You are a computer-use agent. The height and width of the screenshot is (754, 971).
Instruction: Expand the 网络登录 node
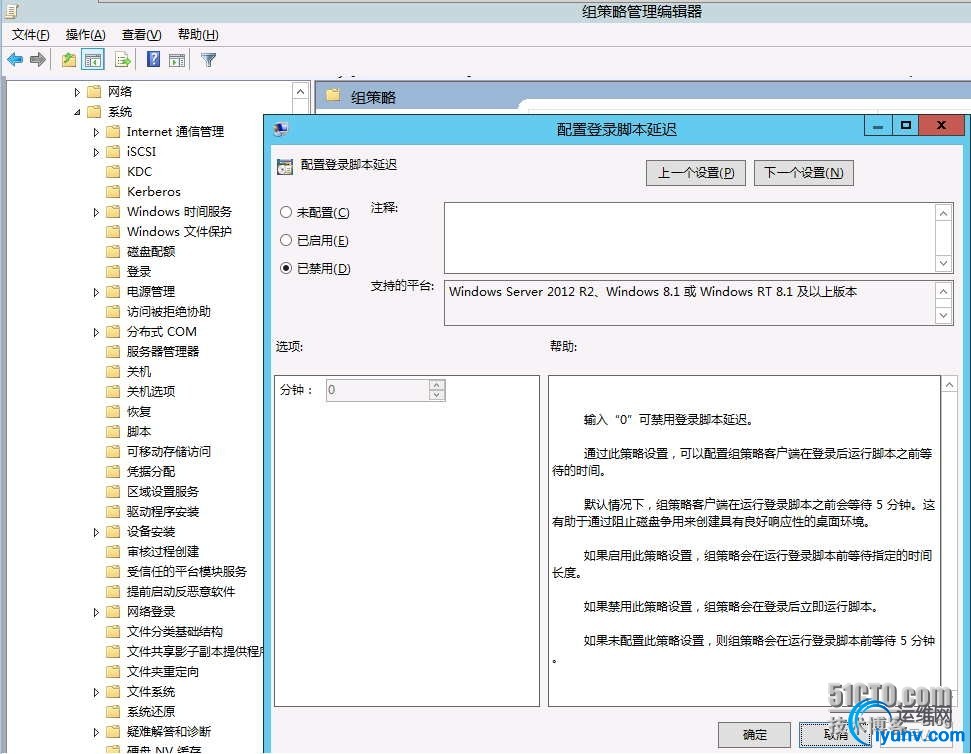(x=96, y=612)
